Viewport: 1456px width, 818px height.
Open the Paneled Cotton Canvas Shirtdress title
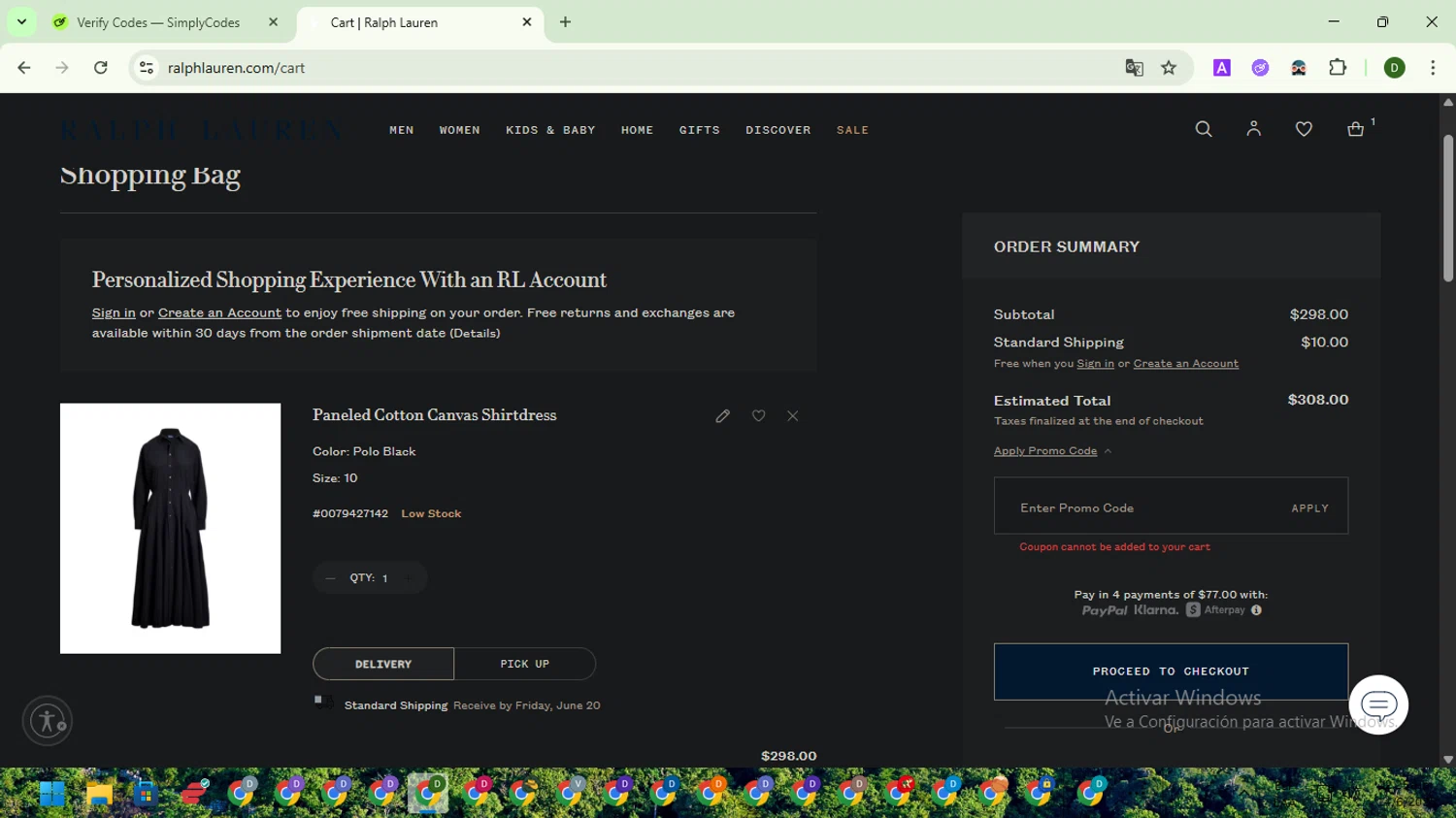(435, 415)
